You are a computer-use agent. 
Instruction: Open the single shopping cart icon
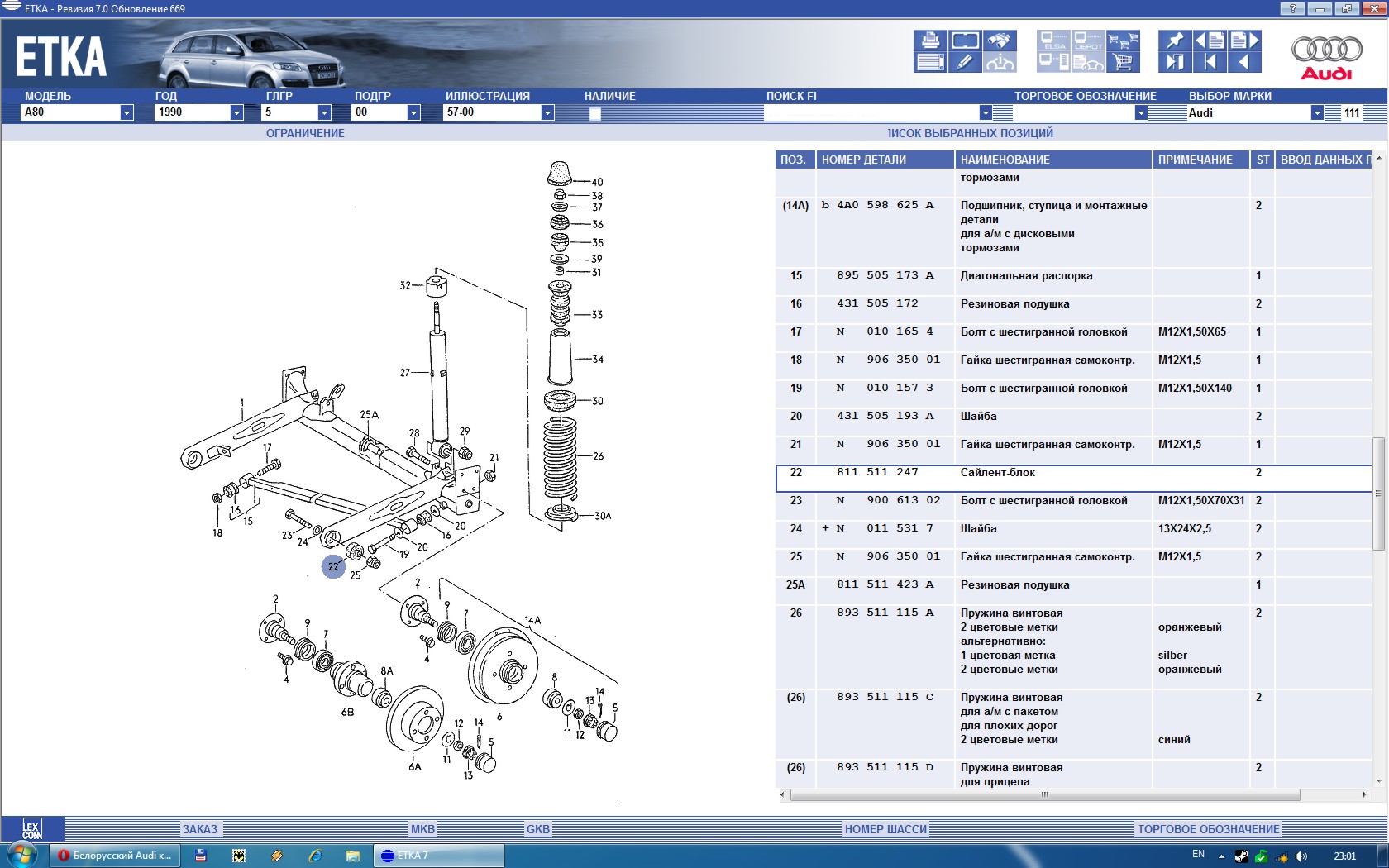(x=1123, y=62)
